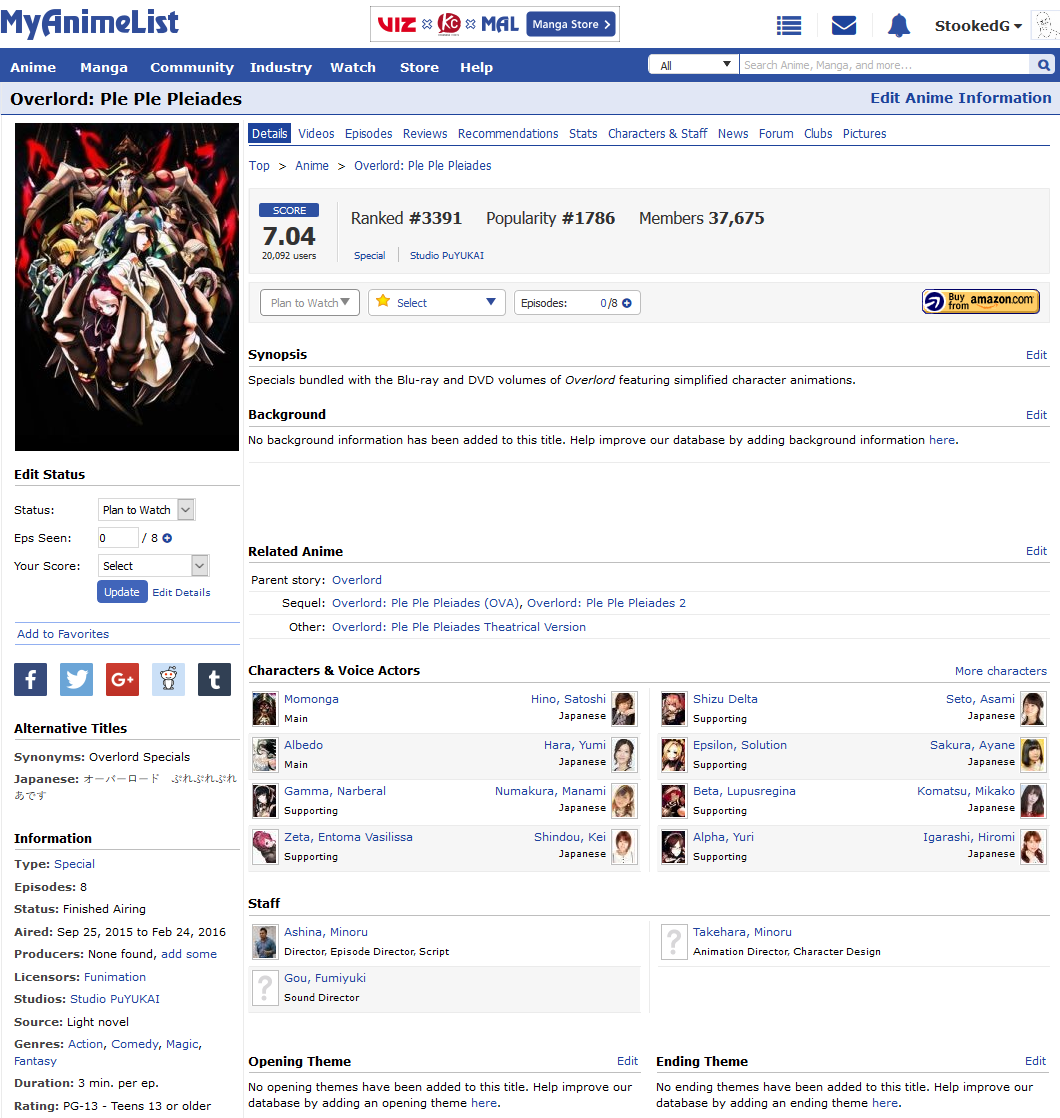Switch to the Characters & Staff tab
Image resolution: width=1060 pixels, height=1118 pixels.
click(x=657, y=133)
